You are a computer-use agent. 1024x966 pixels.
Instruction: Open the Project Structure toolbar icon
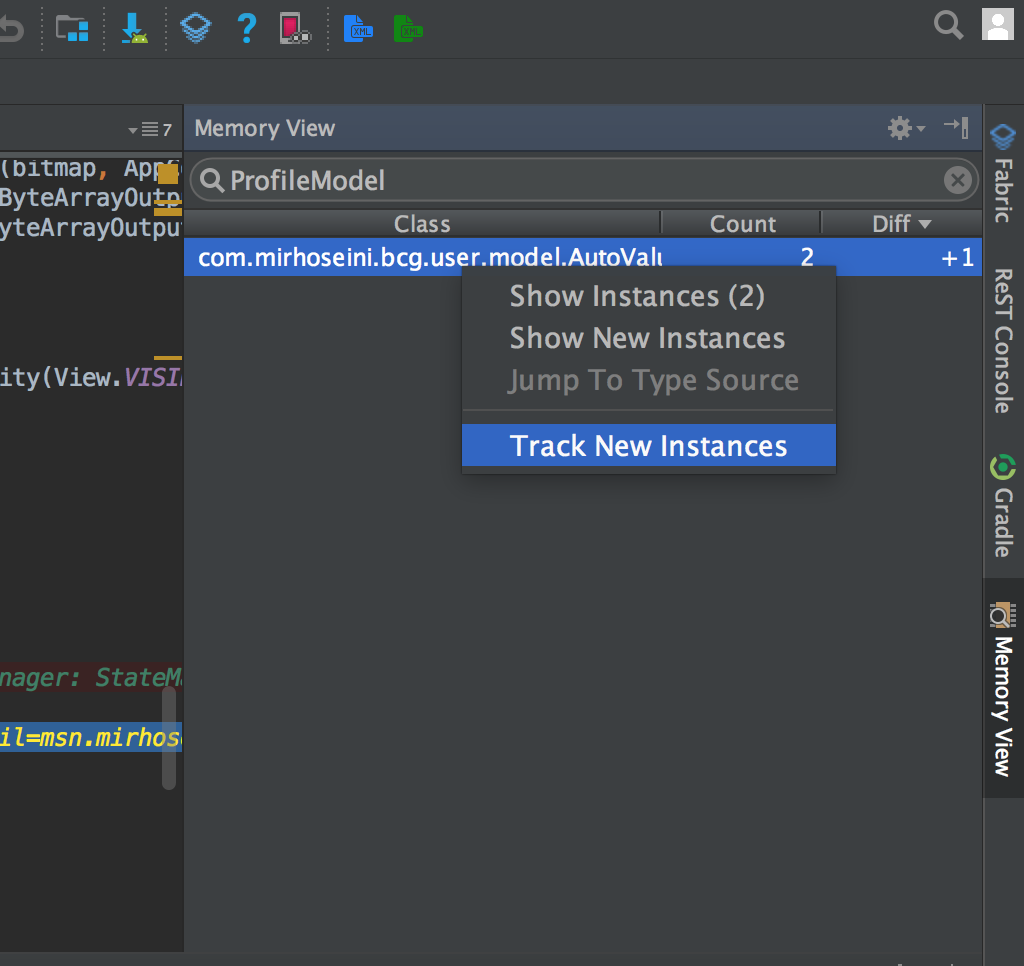(72, 28)
